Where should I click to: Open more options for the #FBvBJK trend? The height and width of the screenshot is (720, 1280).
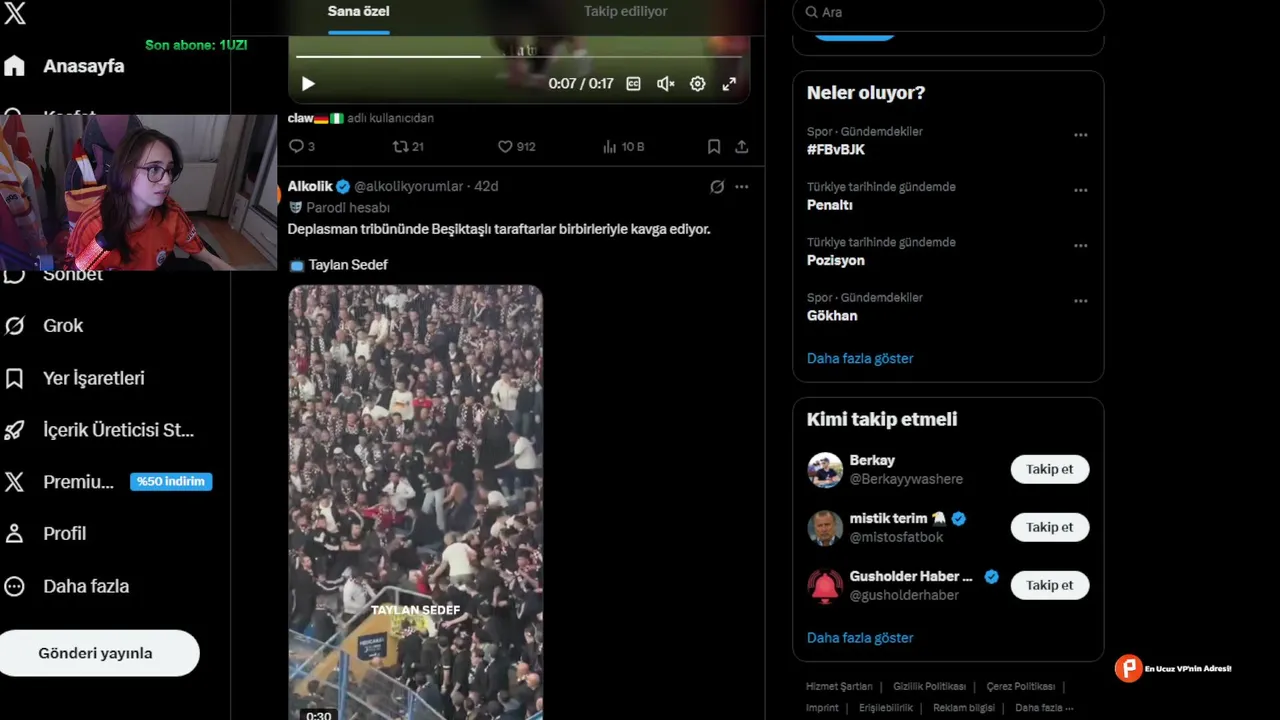[1081, 135]
